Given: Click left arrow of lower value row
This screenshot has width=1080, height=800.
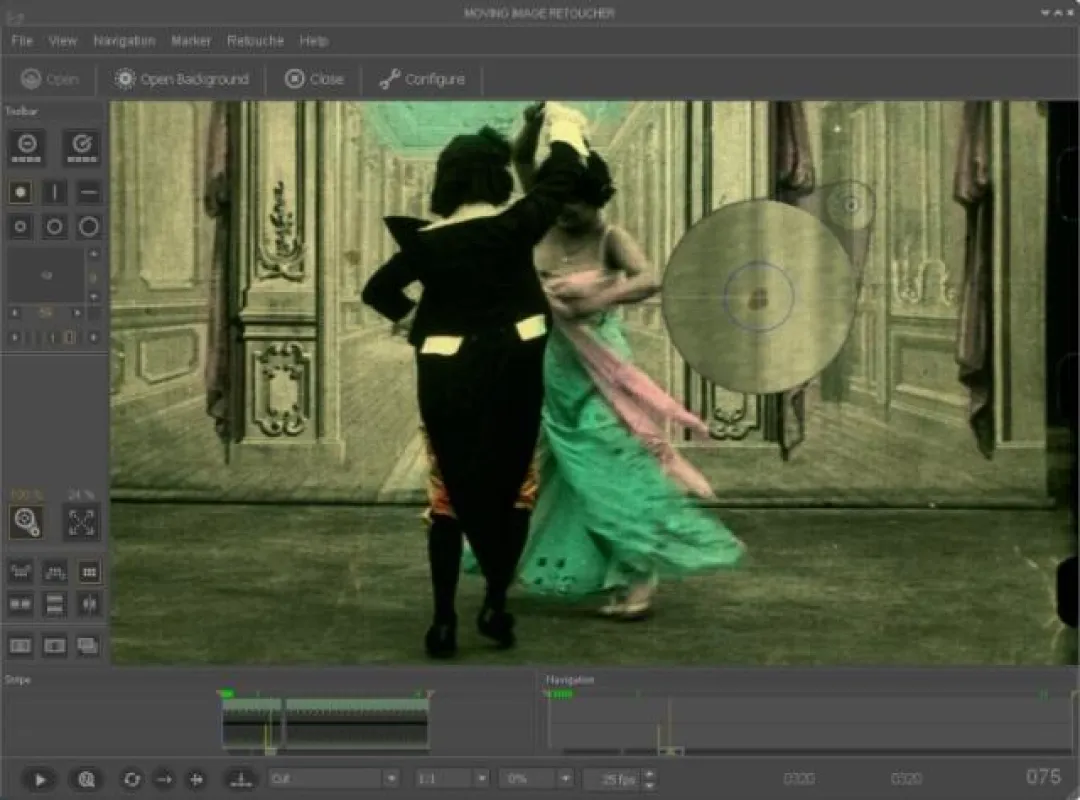Looking at the screenshot, I should point(14,337).
